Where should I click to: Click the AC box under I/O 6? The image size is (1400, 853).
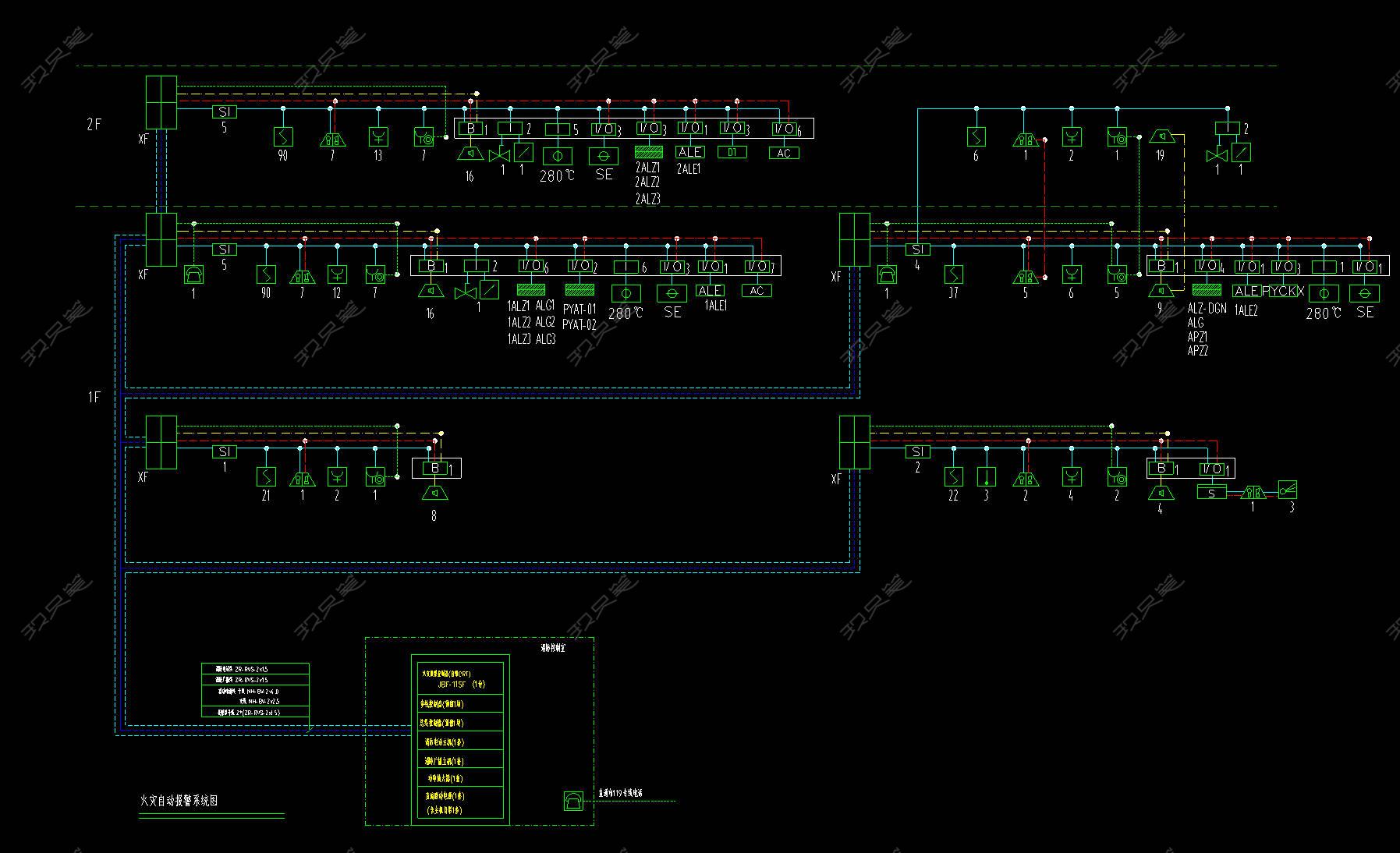pos(783,153)
